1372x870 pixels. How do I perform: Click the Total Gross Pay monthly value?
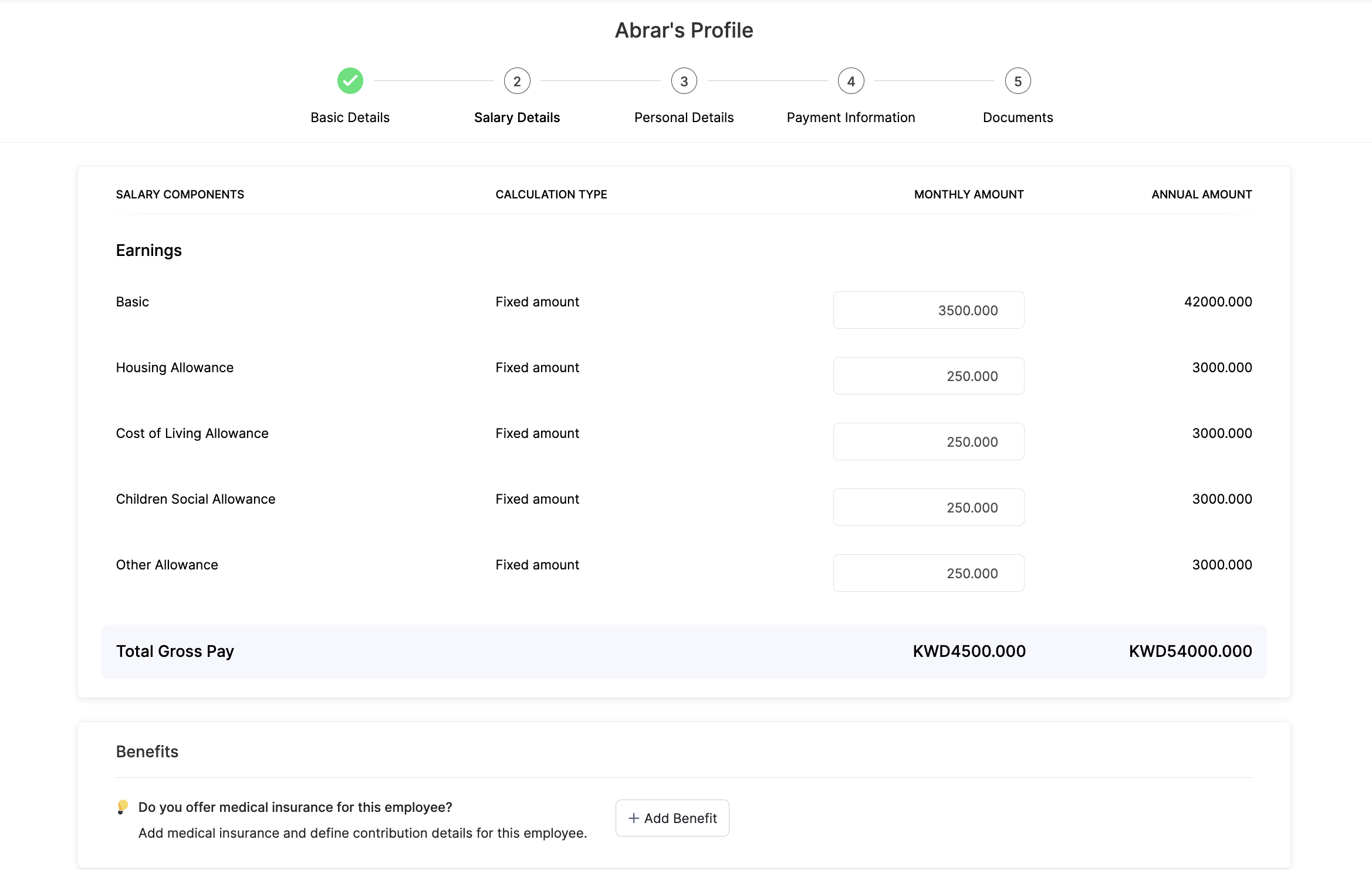pyautogui.click(x=969, y=651)
